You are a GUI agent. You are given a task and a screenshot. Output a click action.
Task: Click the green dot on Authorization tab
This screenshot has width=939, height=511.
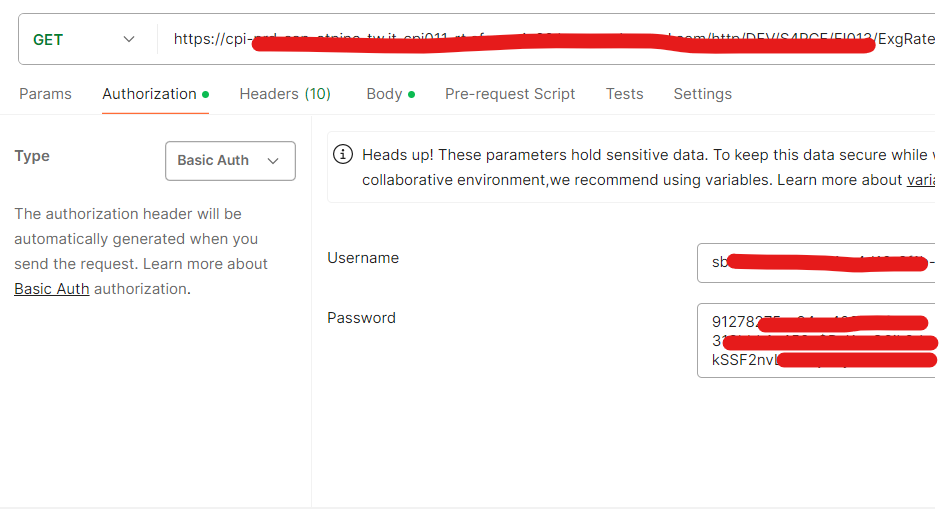(x=206, y=94)
